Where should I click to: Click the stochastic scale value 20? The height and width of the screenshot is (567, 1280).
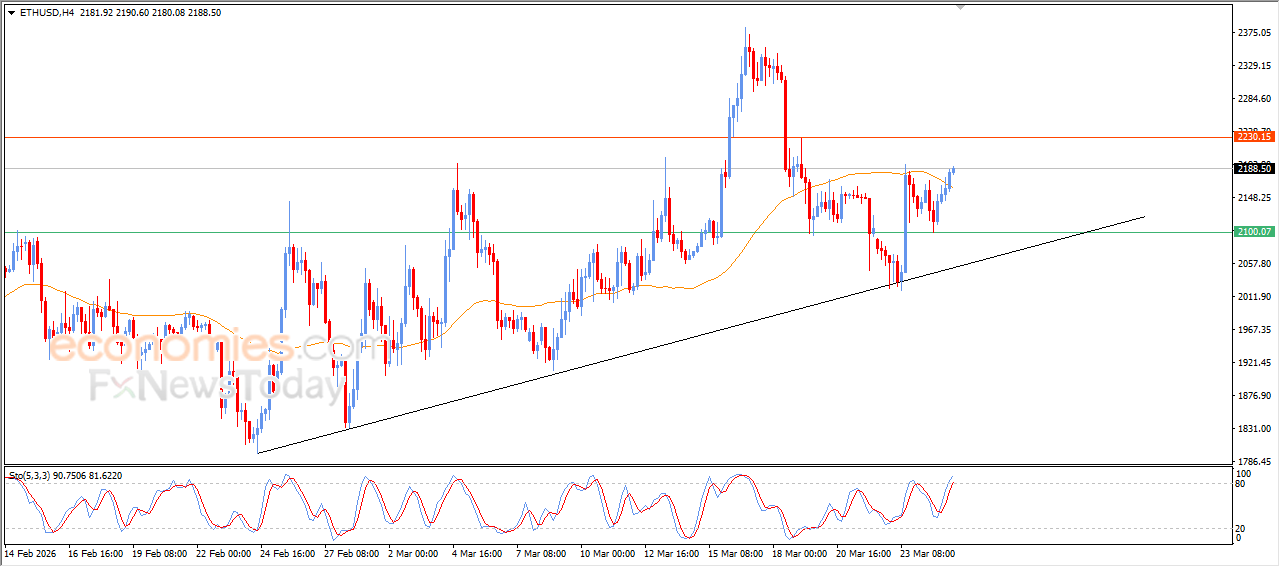1242,528
